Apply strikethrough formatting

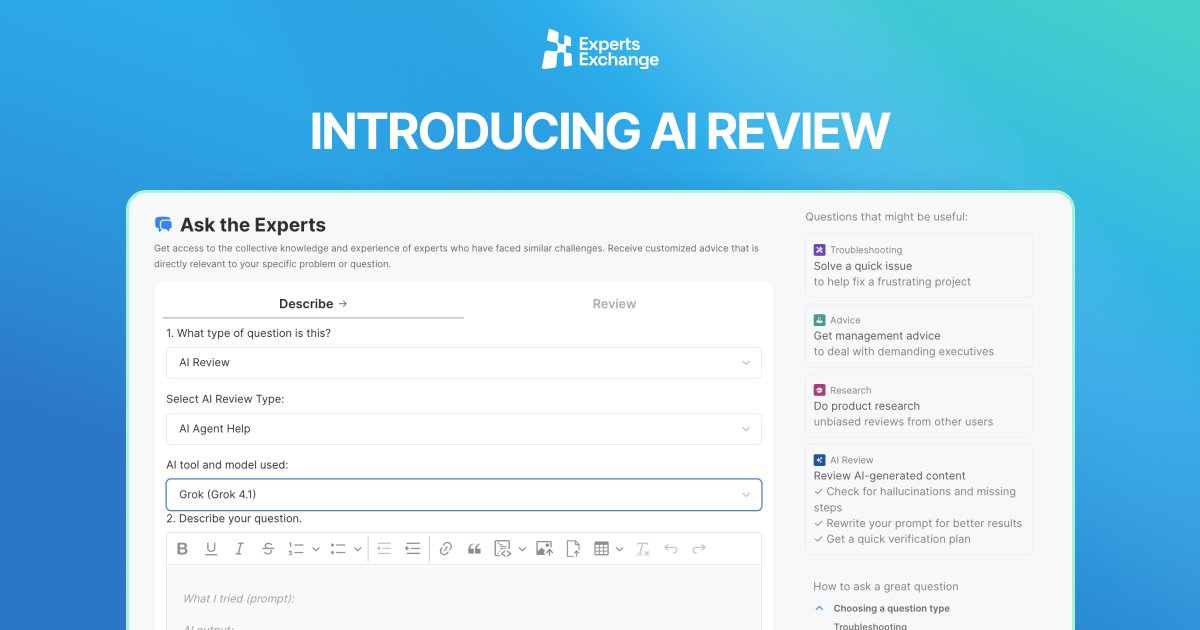tap(268, 548)
